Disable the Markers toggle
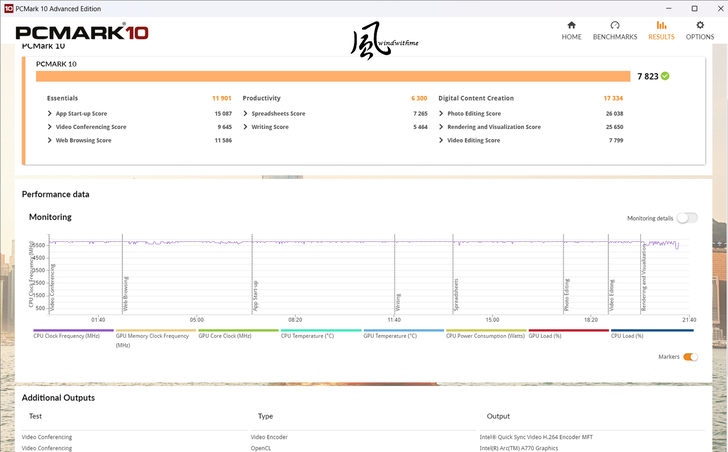The image size is (728, 452). pos(690,357)
